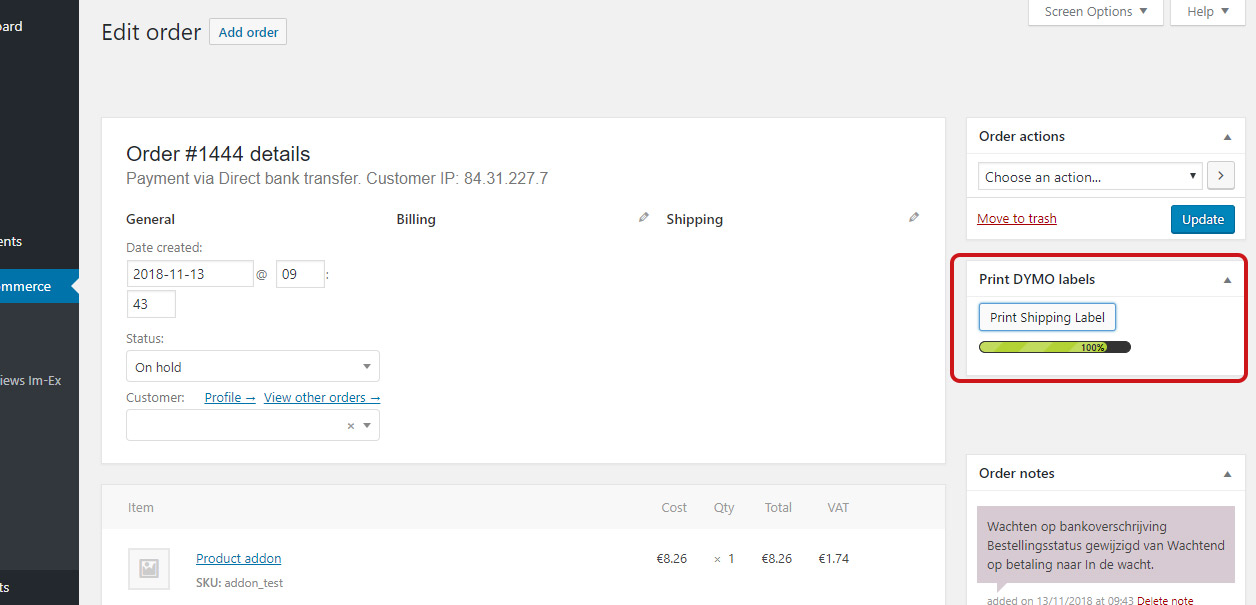This screenshot has width=1256, height=605.
Task: Click the date created input field
Action: pyautogui.click(x=190, y=274)
